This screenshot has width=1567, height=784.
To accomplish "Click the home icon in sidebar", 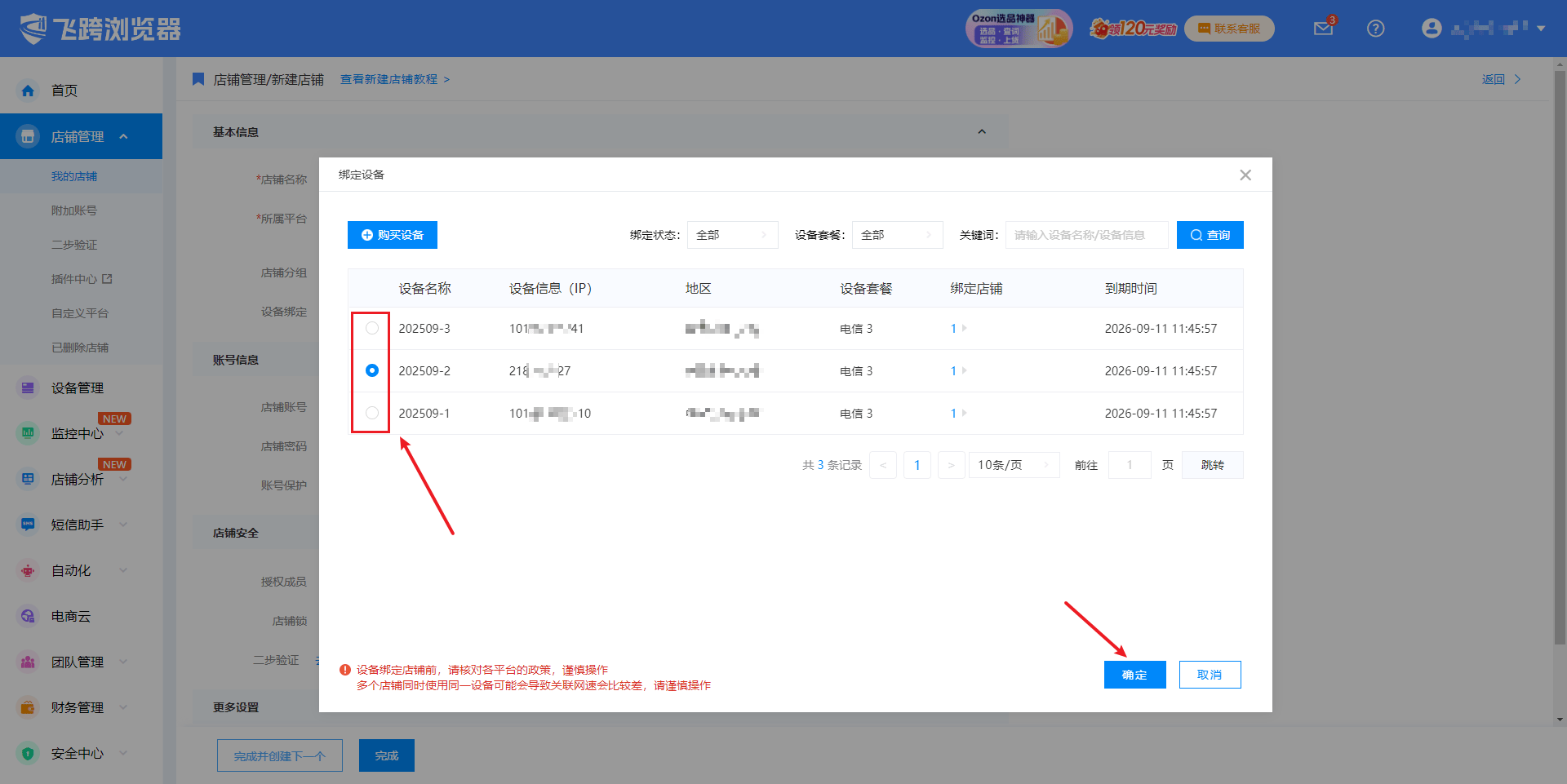I will (28, 91).
